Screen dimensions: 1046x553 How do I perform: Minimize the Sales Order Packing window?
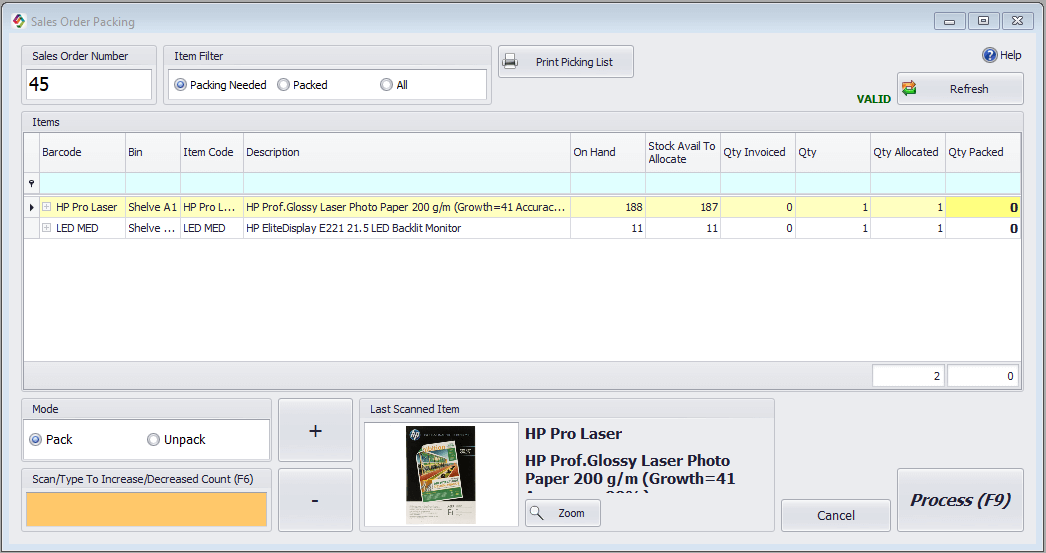click(x=950, y=21)
